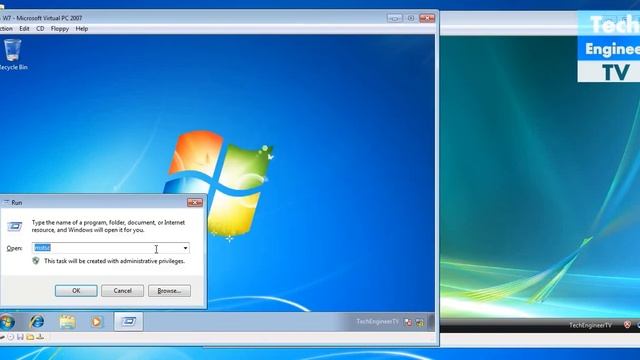Screen dimensions: 640x360
Task: Click the Action Center flag tray icon
Action: [x=408, y=322]
